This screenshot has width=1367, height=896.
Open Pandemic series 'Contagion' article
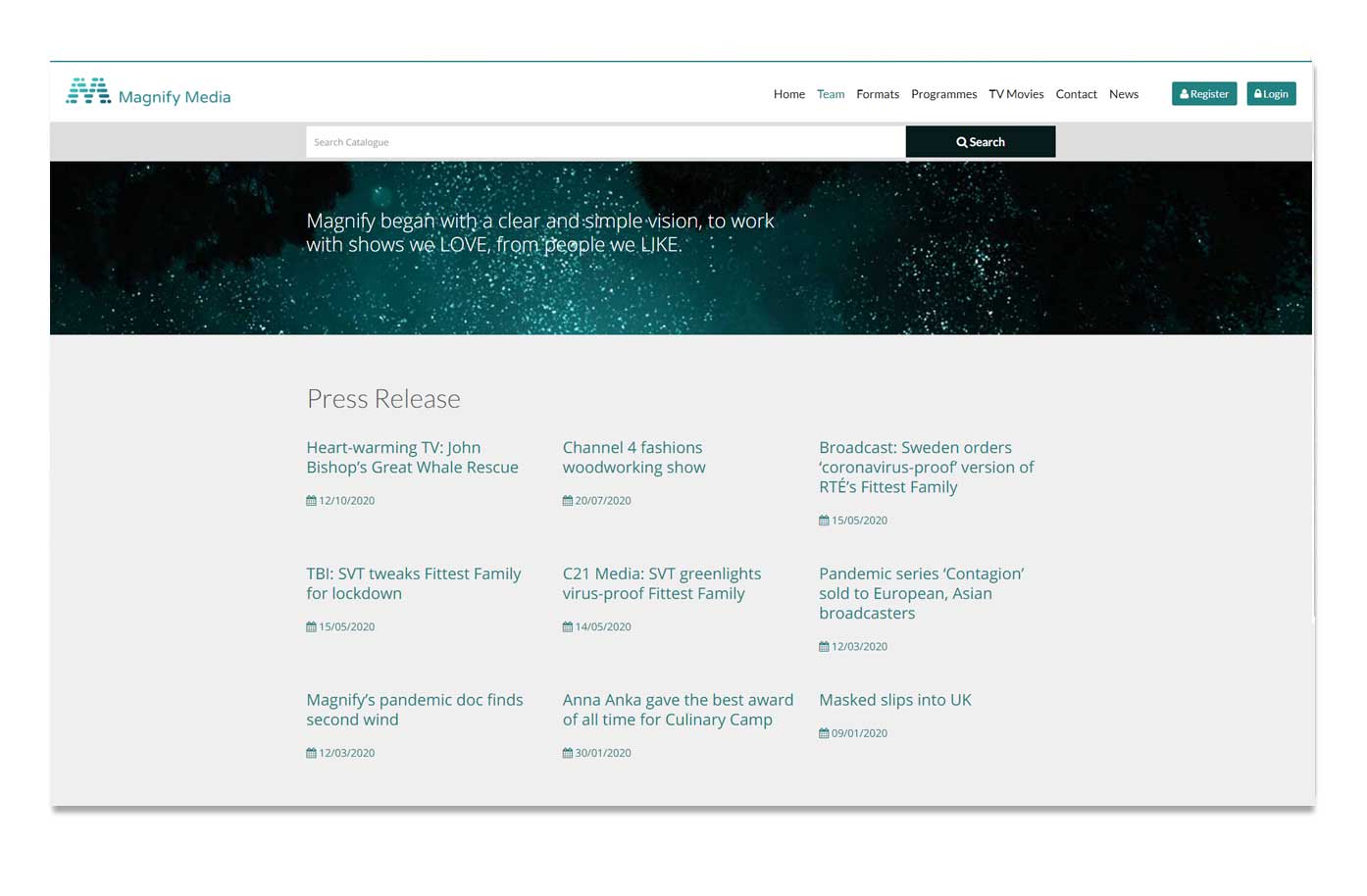[921, 593]
